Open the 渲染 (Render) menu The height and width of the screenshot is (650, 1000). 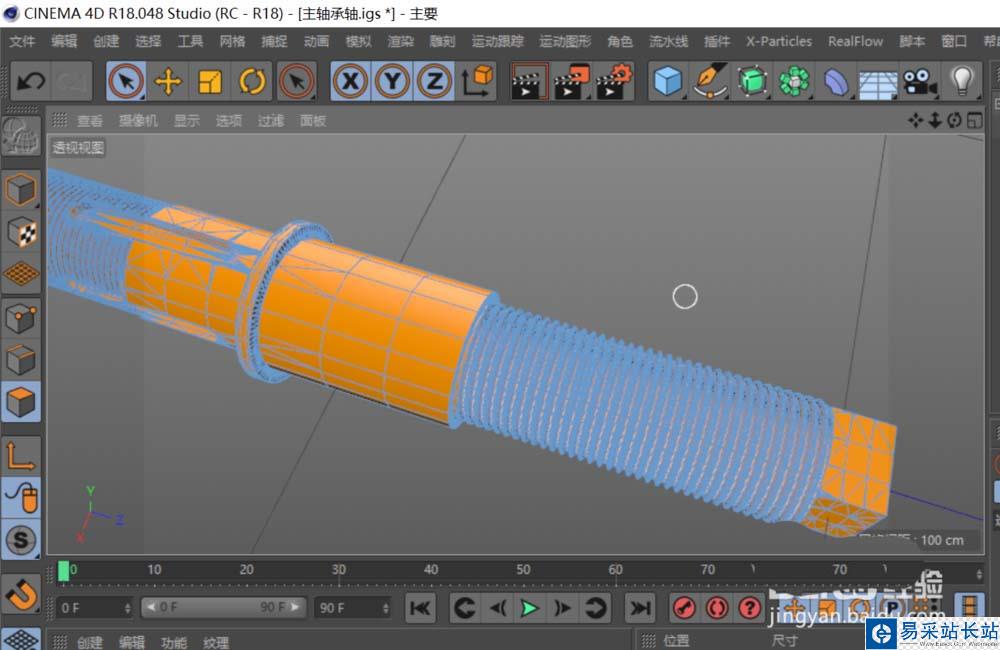pyautogui.click(x=401, y=41)
